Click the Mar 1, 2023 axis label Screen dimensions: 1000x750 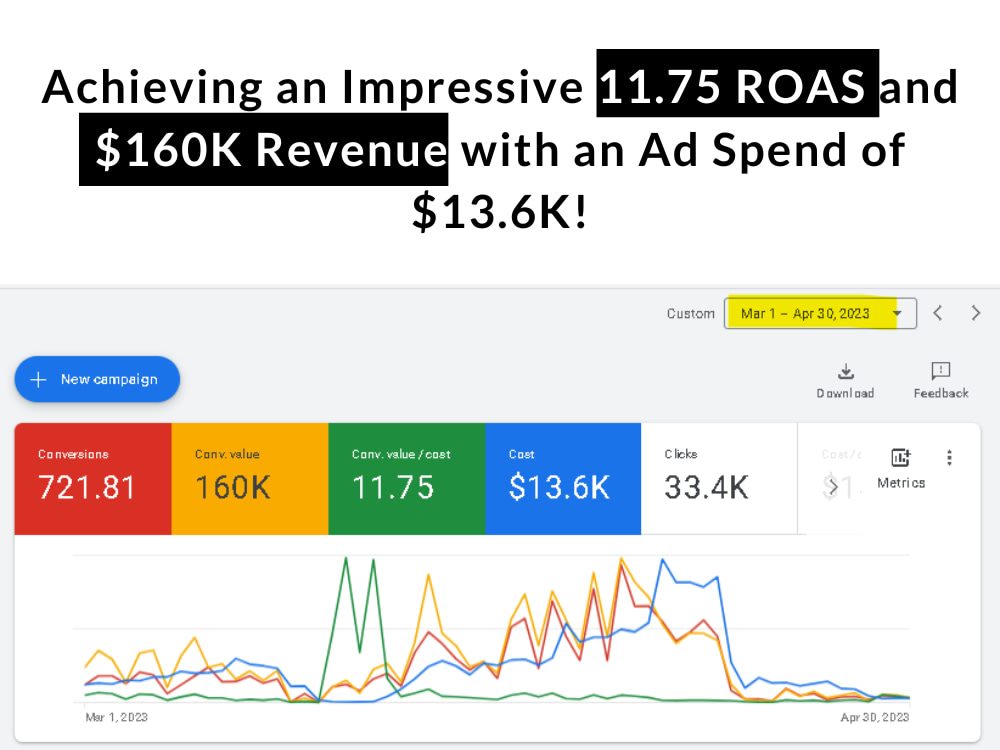point(117,717)
